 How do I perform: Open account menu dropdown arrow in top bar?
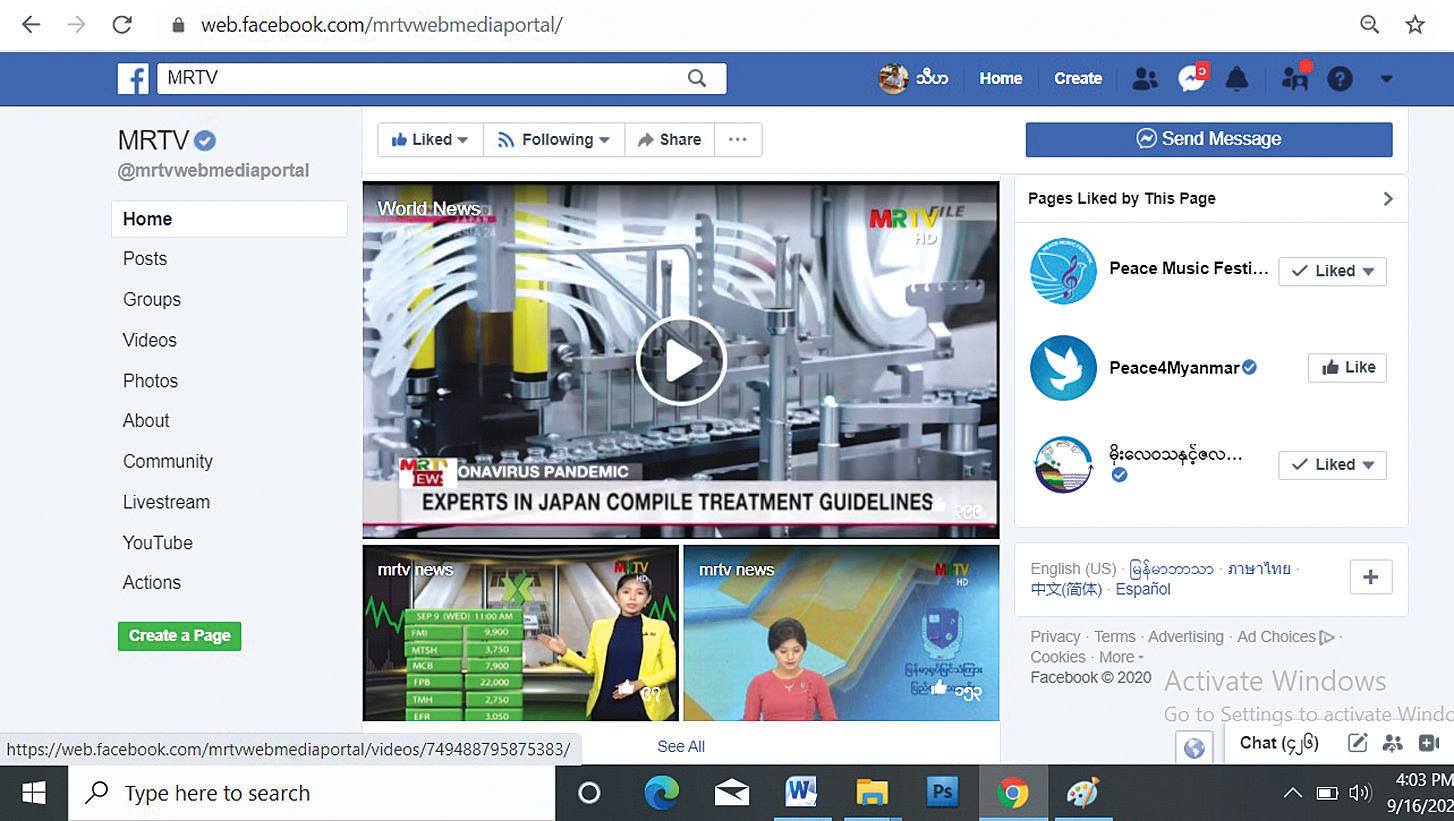(x=1386, y=79)
